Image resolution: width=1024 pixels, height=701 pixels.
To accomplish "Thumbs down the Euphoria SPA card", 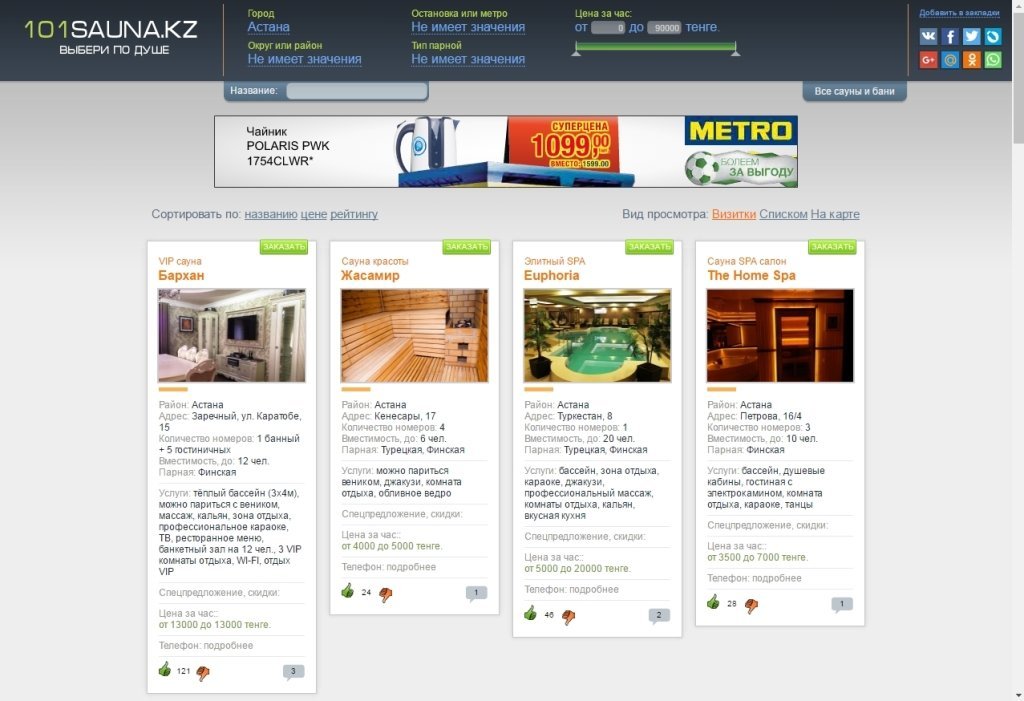I will (568, 616).
